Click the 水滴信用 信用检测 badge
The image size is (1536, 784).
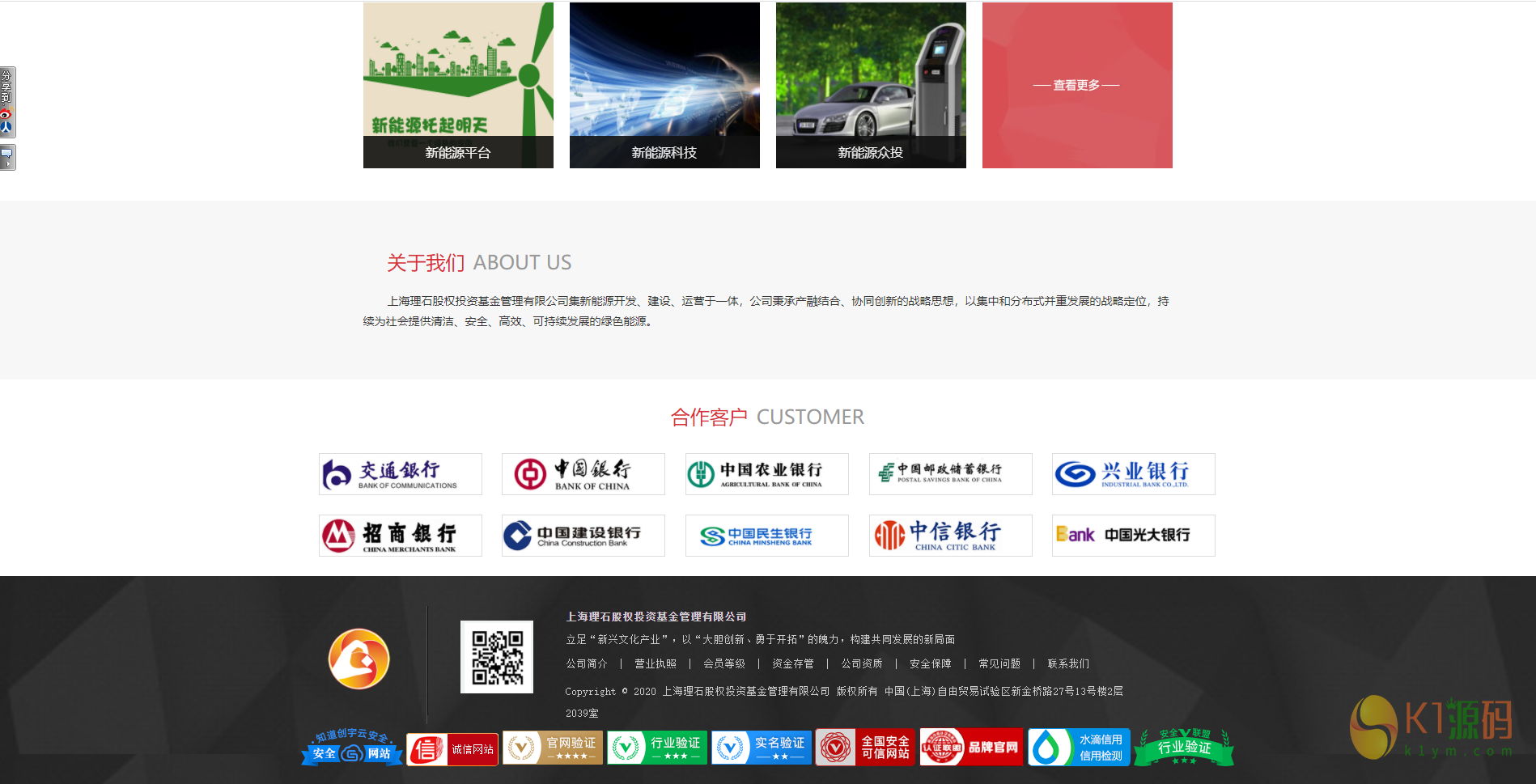[1079, 748]
